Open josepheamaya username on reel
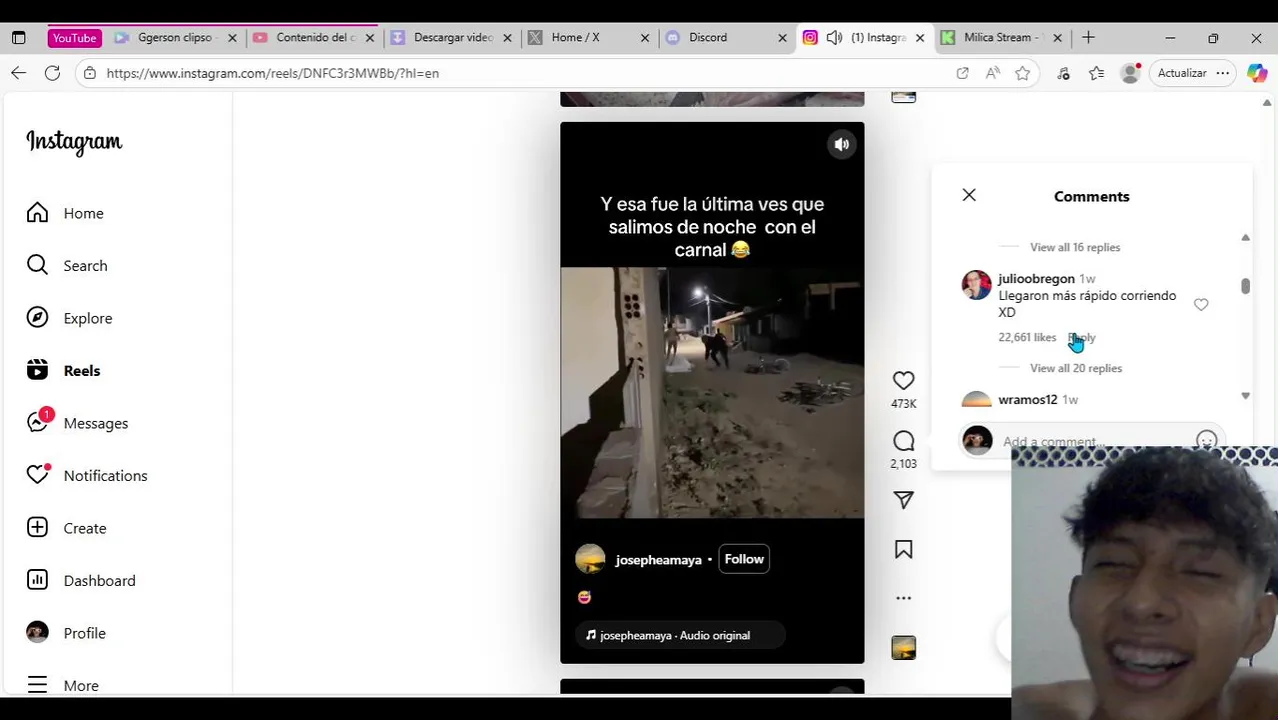The height and width of the screenshot is (720, 1278). point(658,560)
